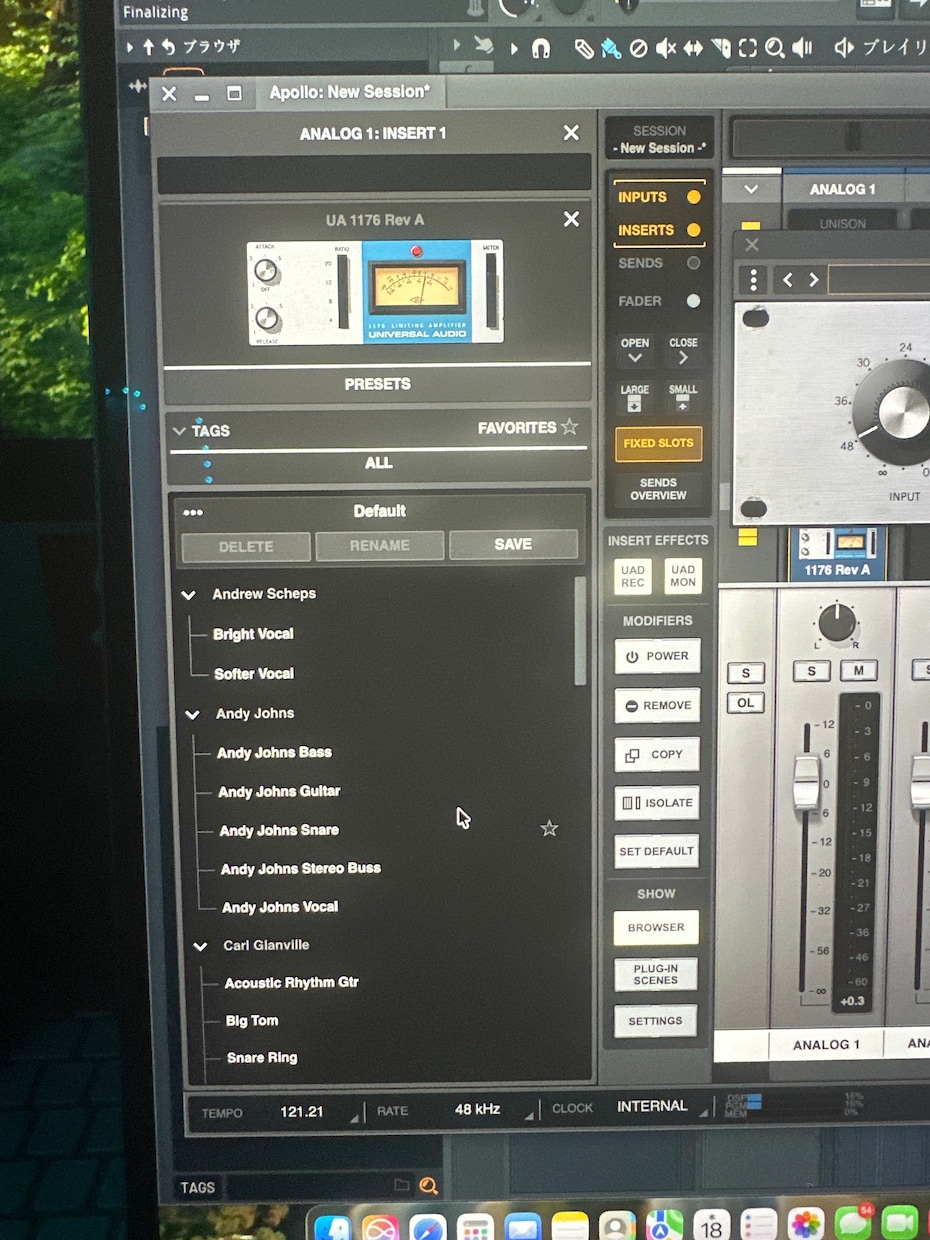
Task: Select the Andy Johns Stereo Buss preset
Action: pos(301,868)
